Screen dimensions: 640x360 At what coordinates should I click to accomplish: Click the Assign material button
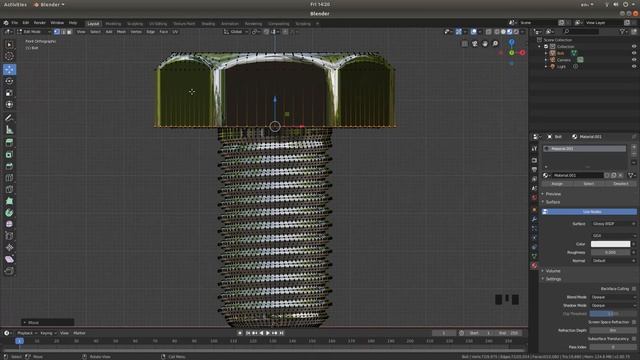pos(557,184)
